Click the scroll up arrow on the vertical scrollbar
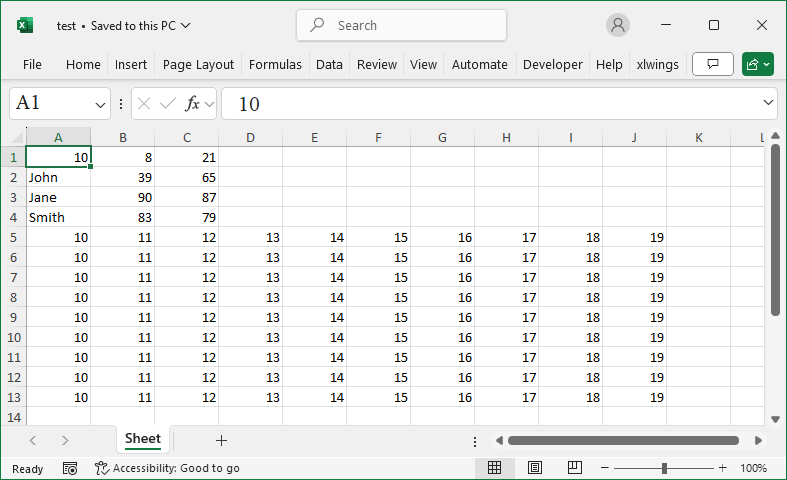 775,136
